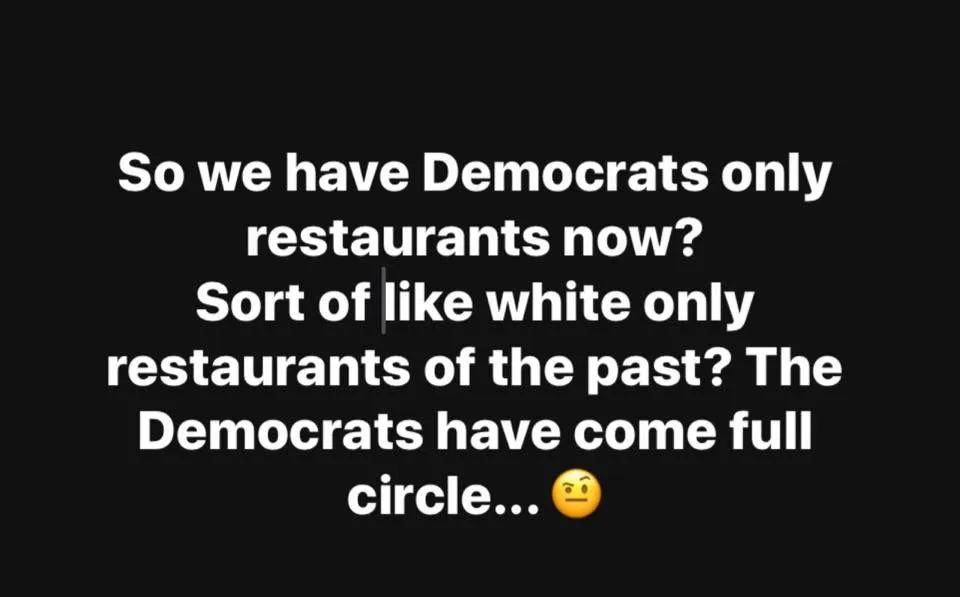Click the word 'like' after the caret
The height and width of the screenshot is (597, 960).
point(430,302)
